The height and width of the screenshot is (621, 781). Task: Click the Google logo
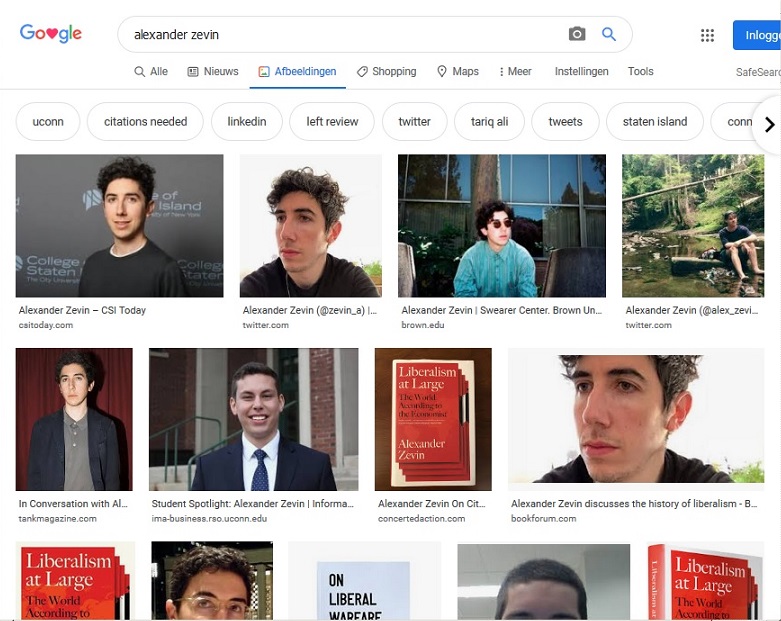pos(51,33)
